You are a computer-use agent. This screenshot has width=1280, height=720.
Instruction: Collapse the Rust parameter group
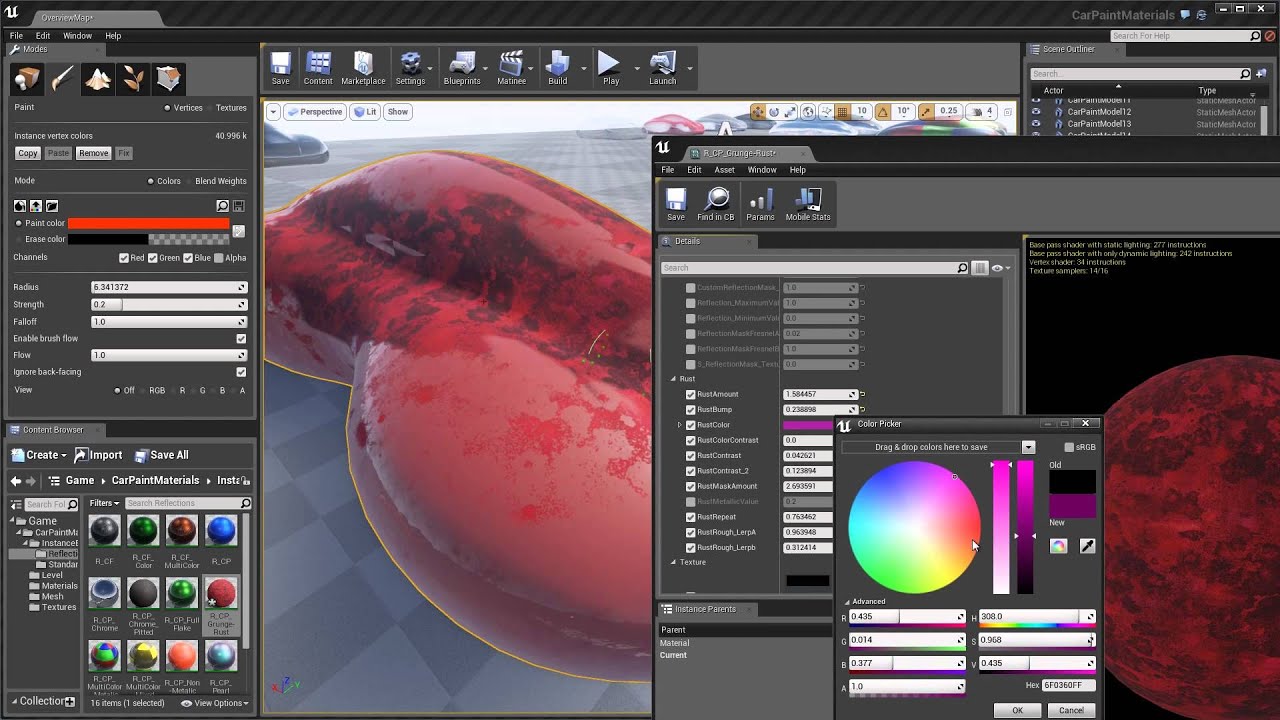[673, 379]
